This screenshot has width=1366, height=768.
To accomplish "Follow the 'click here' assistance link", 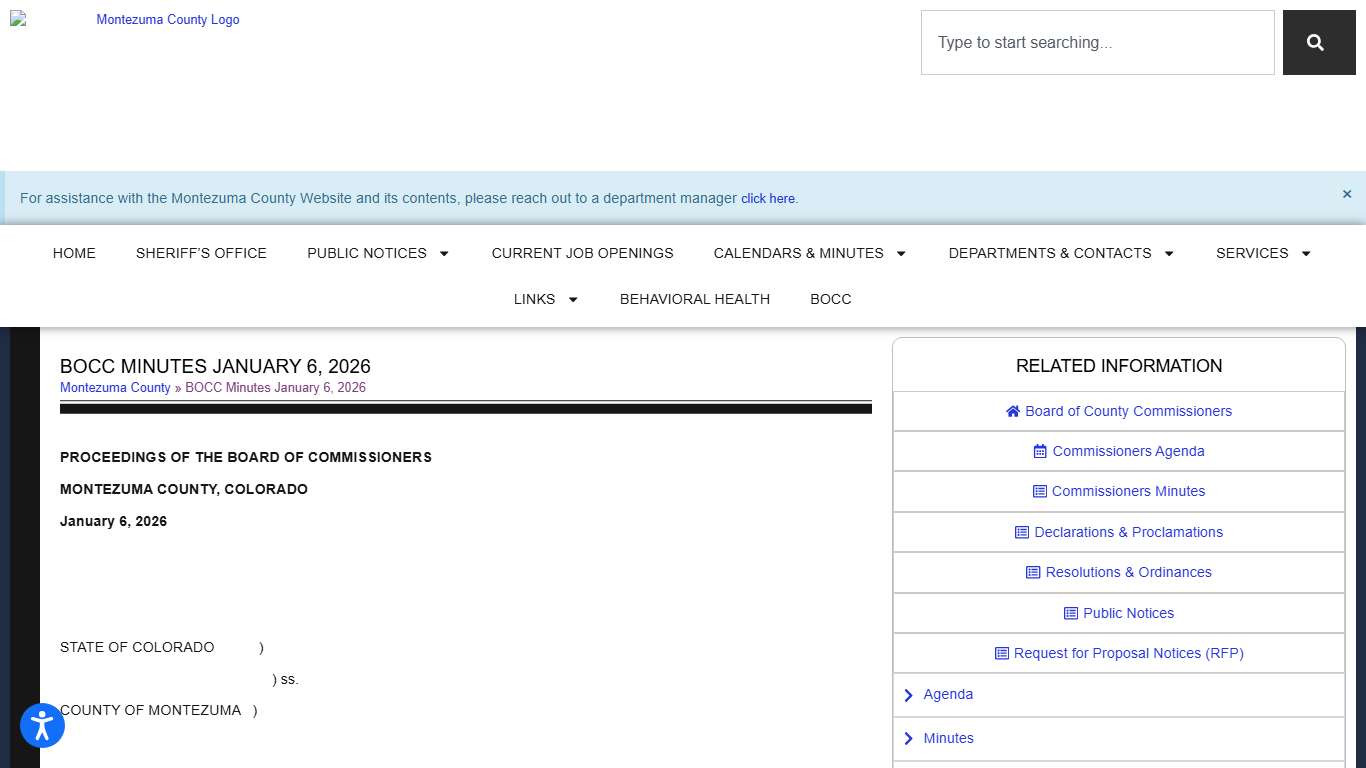I will click(x=768, y=198).
